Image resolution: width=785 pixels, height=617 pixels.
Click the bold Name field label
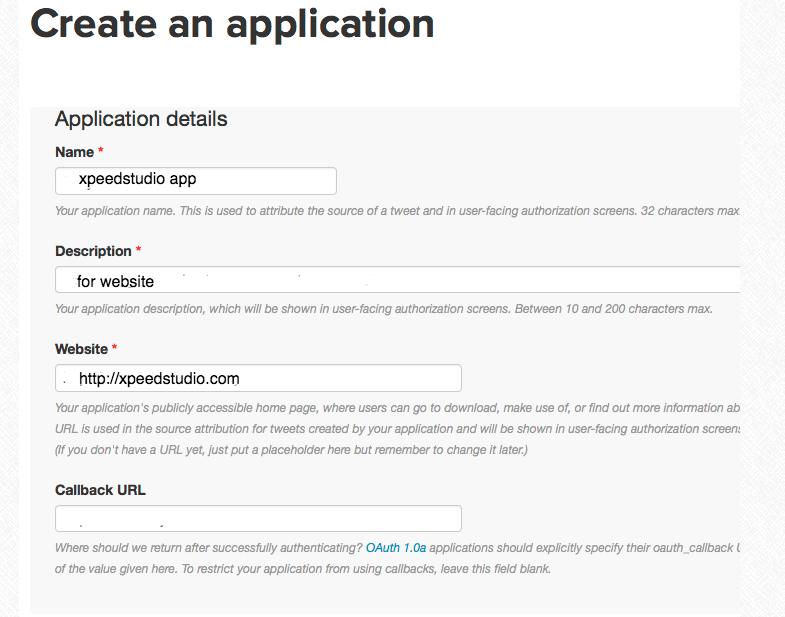tap(74, 152)
